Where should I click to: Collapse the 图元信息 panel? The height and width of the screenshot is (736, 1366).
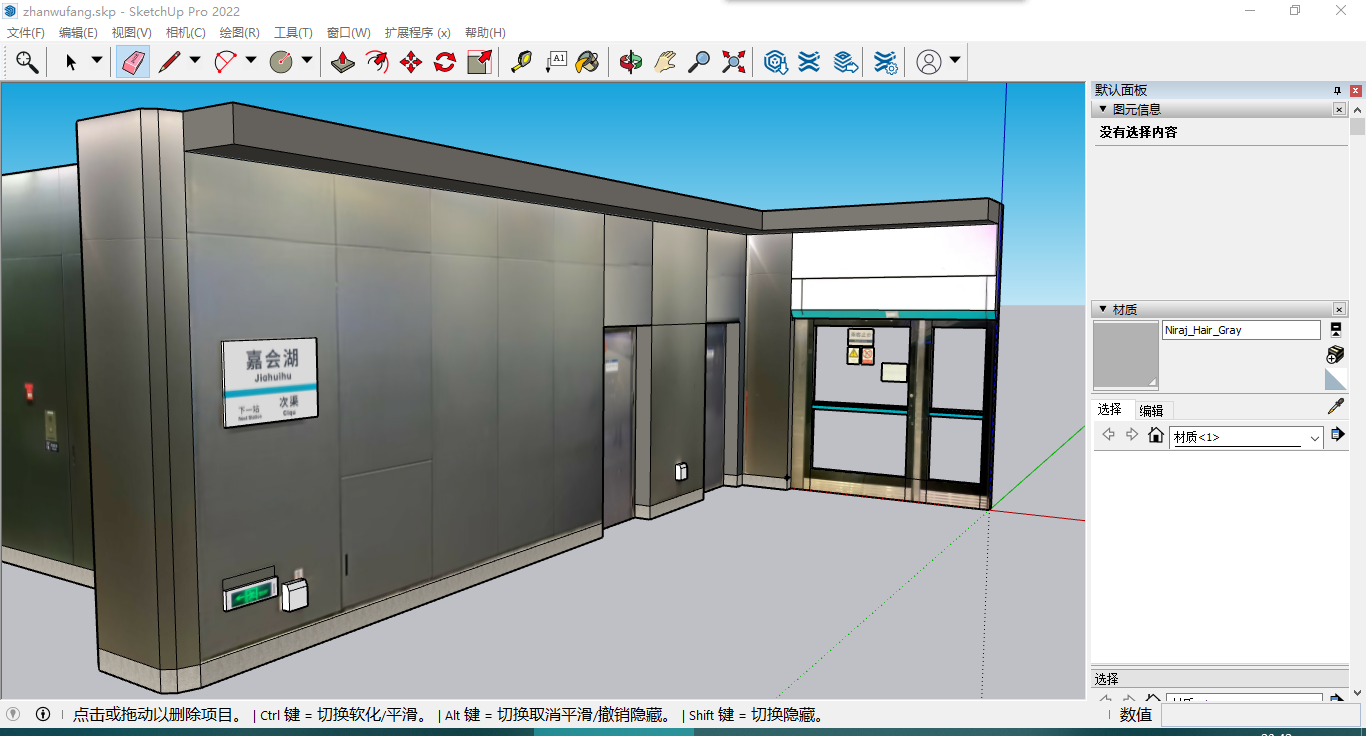coord(1103,109)
